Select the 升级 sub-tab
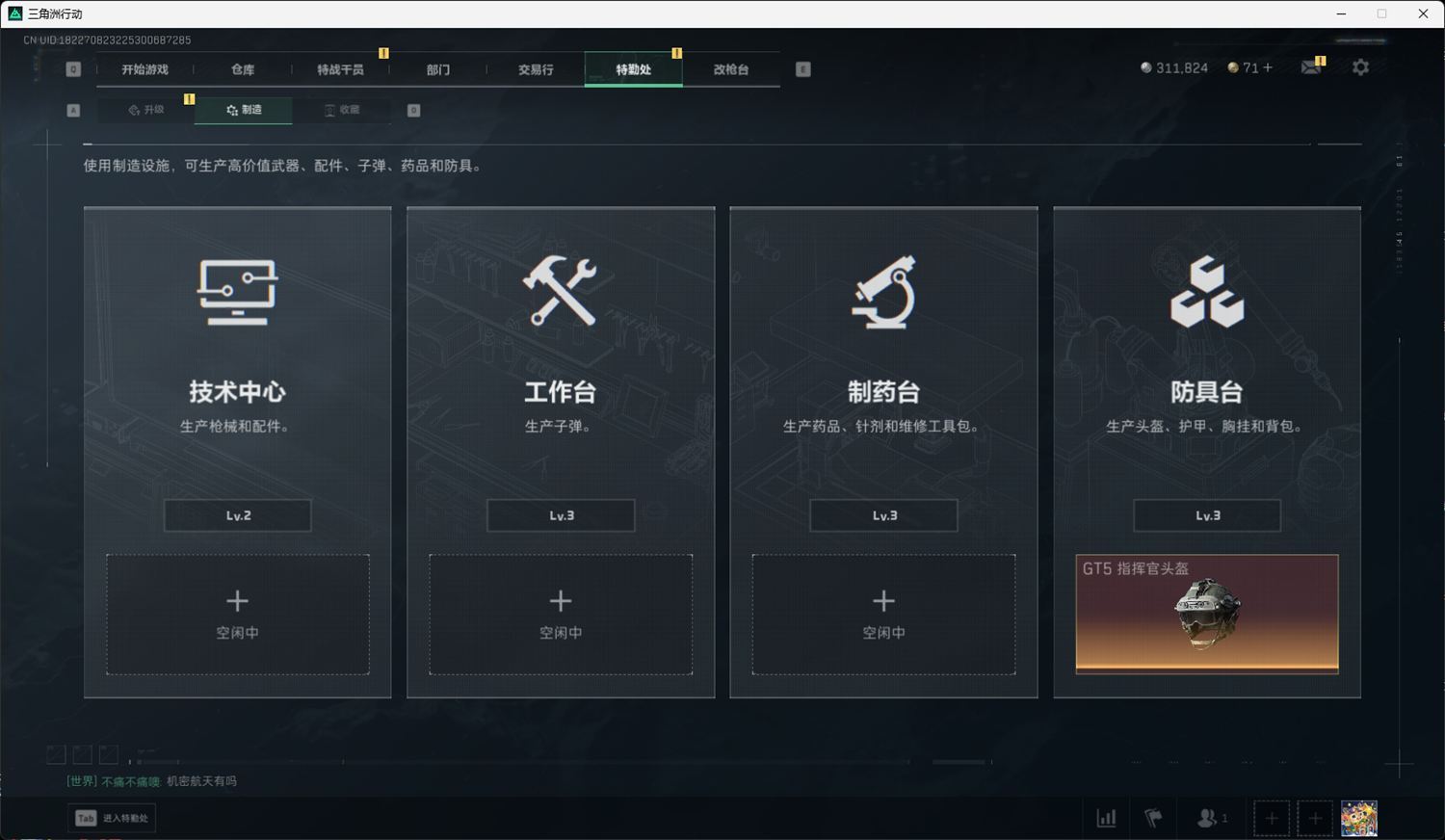This screenshot has height=840, width=1445. pos(146,110)
